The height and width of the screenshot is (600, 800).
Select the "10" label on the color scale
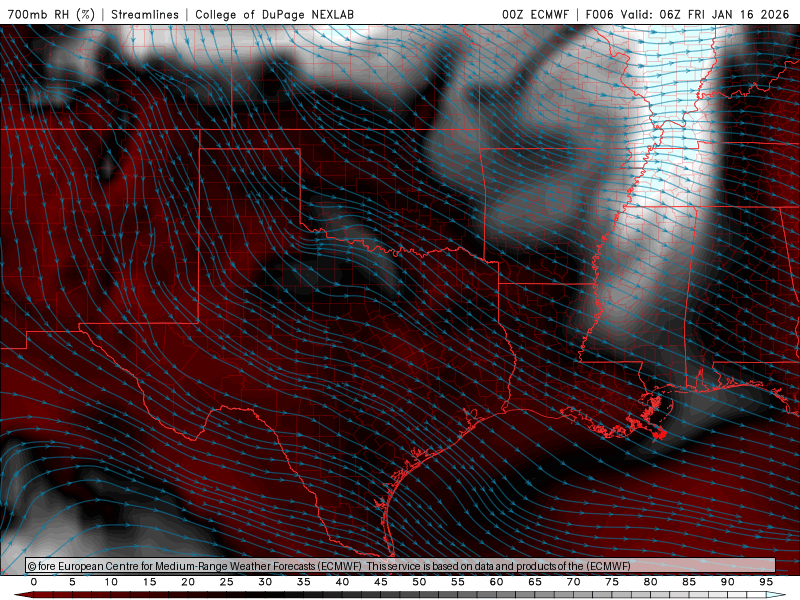[x=111, y=582]
